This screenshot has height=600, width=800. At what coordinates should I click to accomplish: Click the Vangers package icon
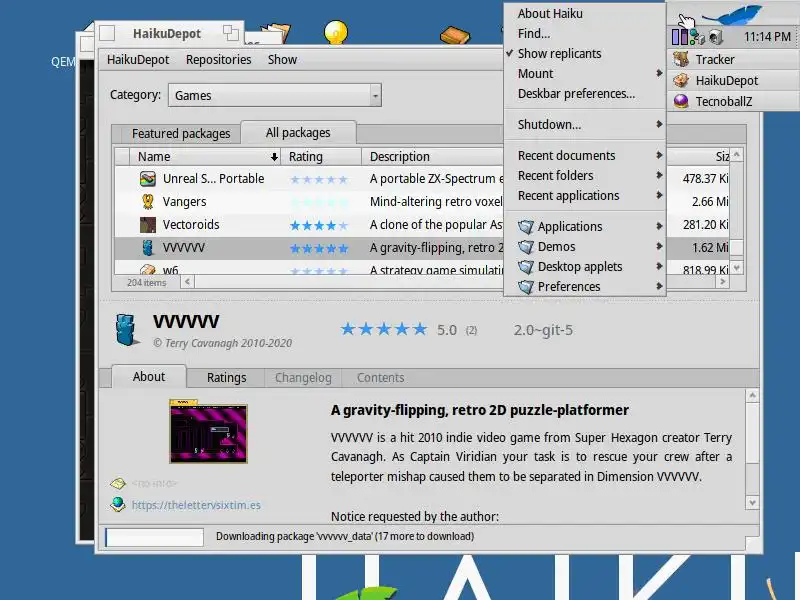point(147,202)
